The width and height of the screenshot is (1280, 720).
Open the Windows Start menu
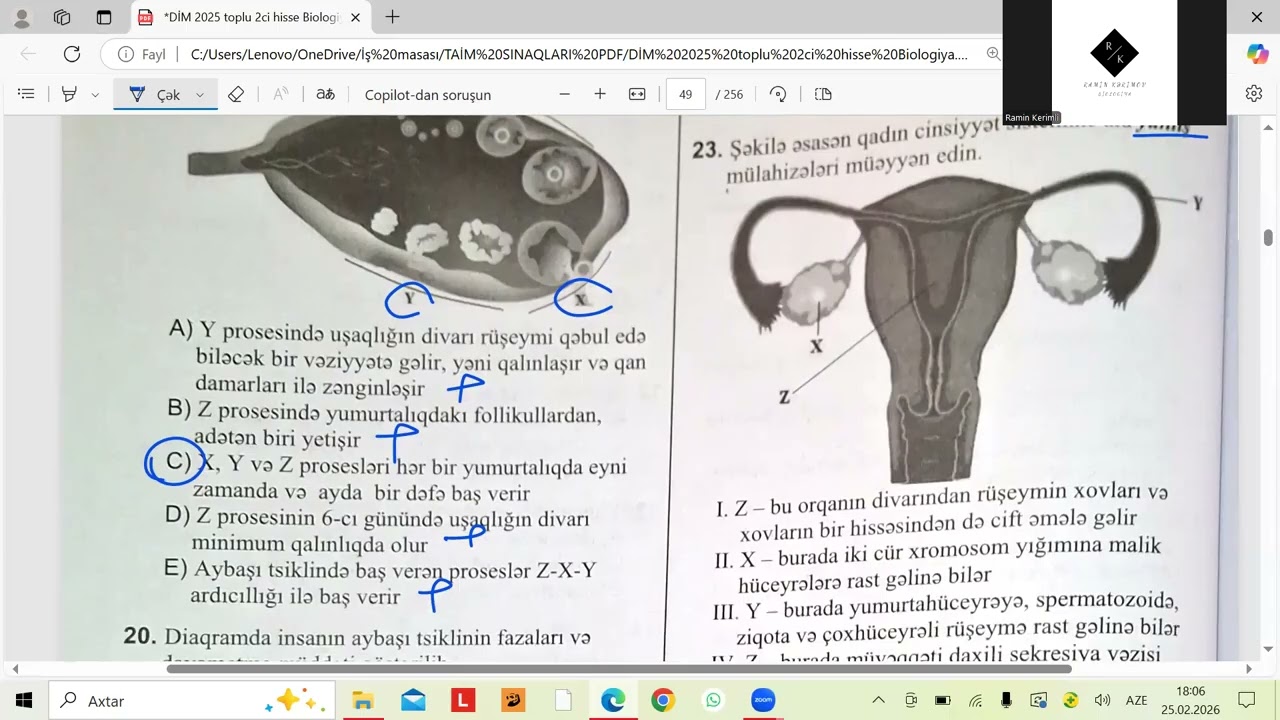pos(24,700)
